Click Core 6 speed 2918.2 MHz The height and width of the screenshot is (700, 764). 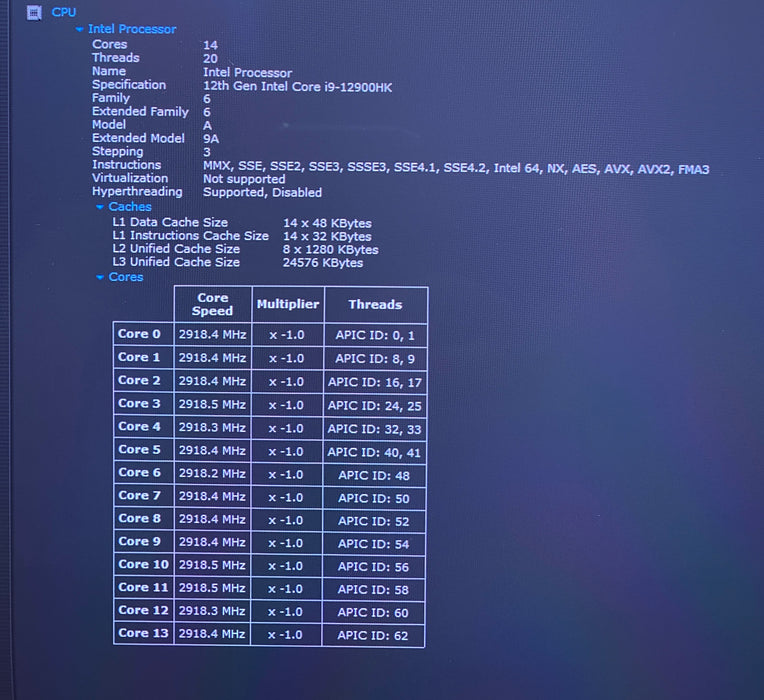click(x=212, y=473)
